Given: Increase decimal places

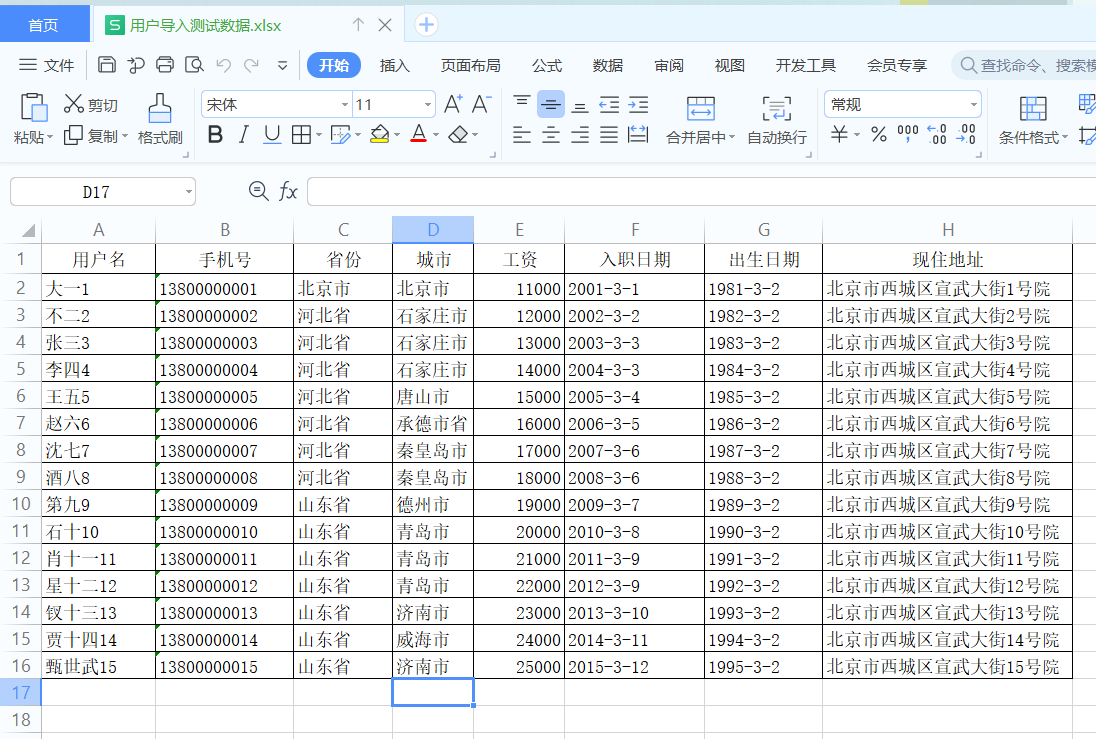Looking at the screenshot, I should 937,134.
